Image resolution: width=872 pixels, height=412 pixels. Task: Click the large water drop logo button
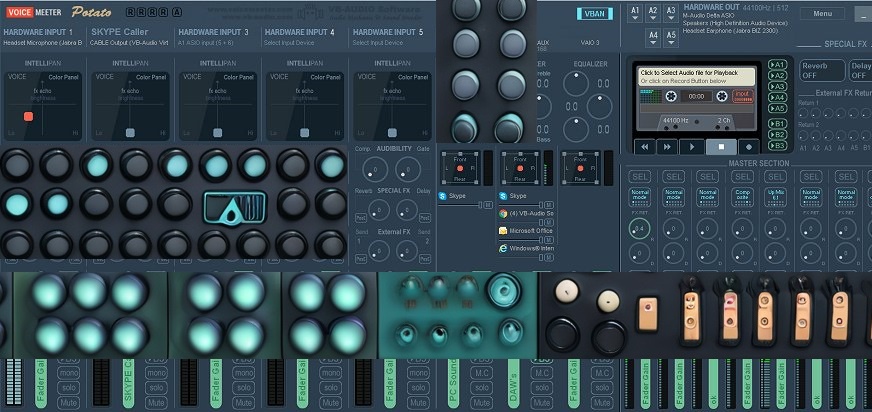coord(235,207)
